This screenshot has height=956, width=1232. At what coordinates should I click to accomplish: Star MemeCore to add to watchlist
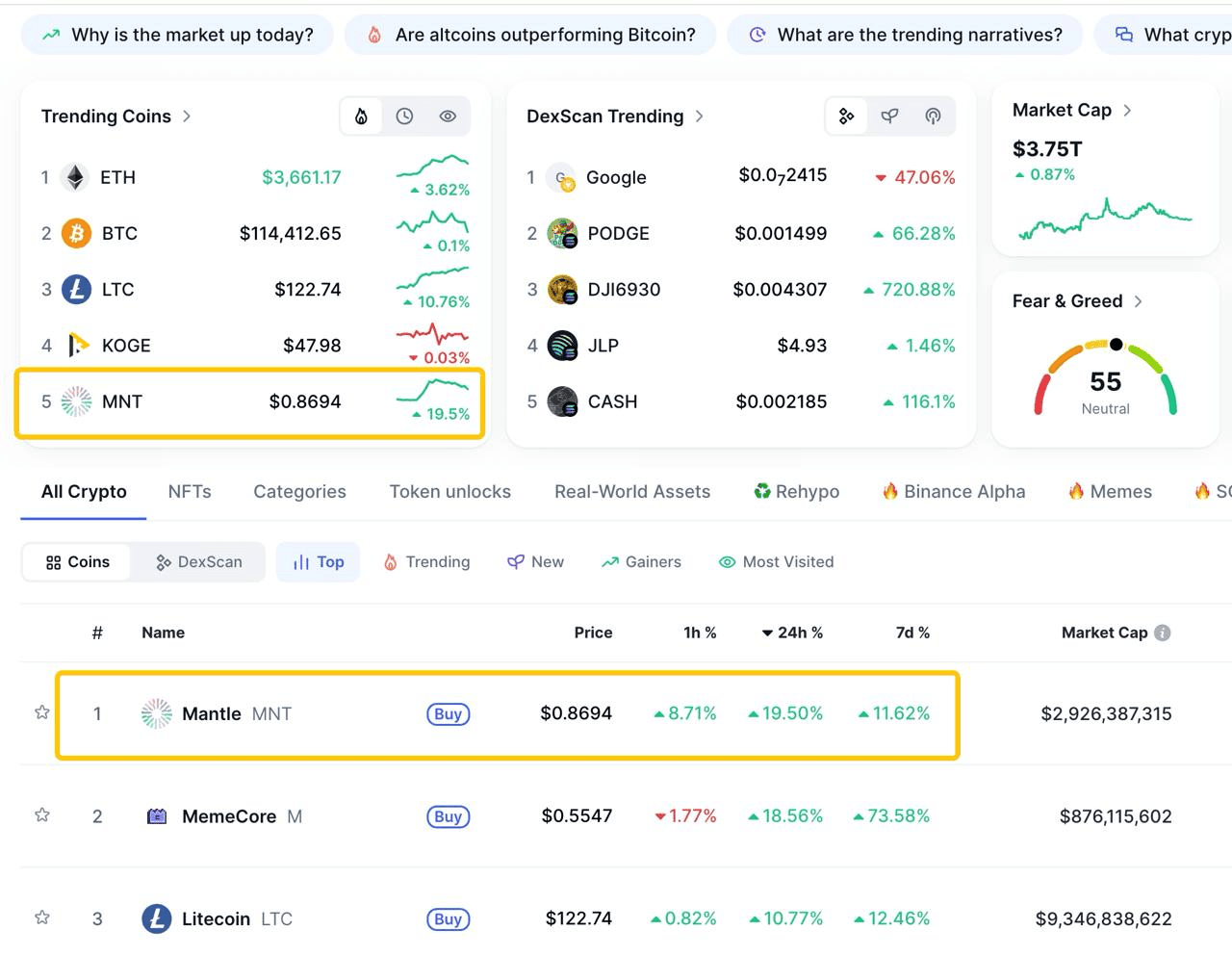click(42, 815)
